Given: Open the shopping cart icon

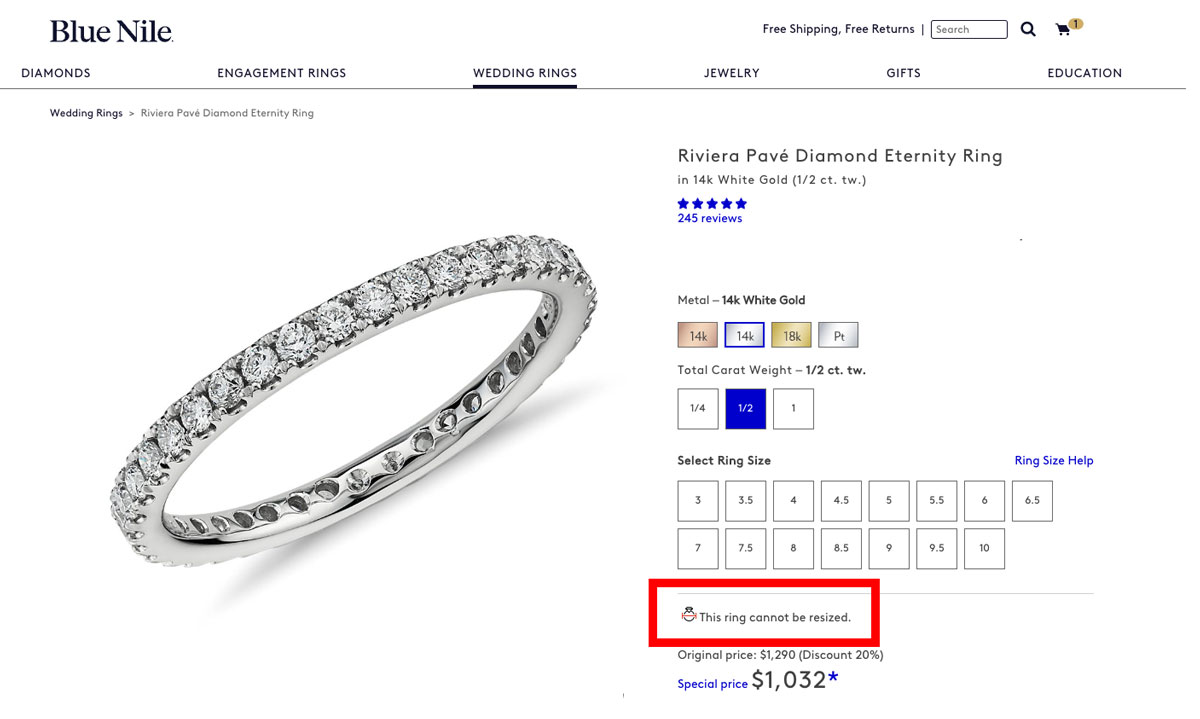Looking at the screenshot, I should (1062, 30).
